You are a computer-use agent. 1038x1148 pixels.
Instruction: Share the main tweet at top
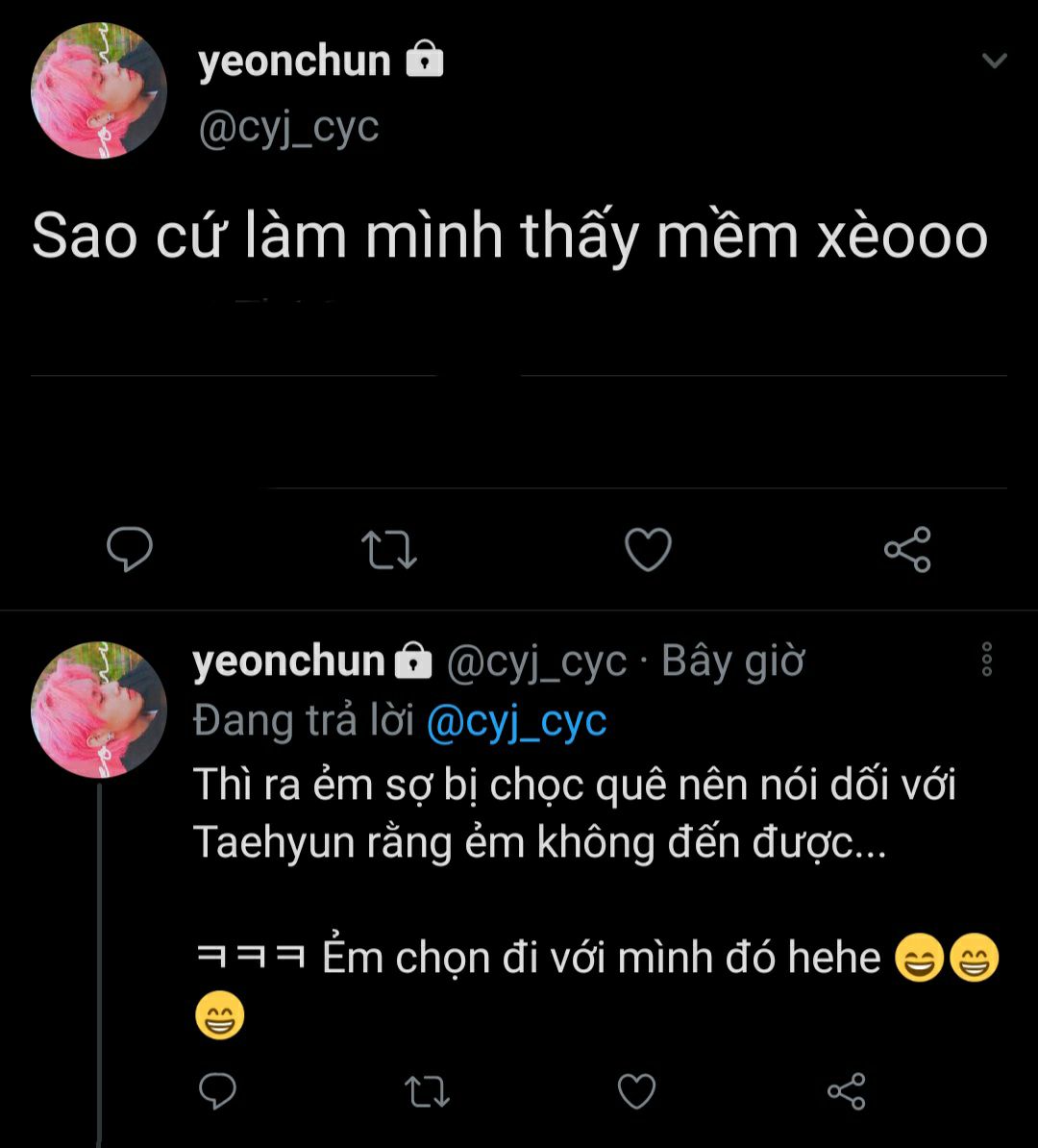907,549
